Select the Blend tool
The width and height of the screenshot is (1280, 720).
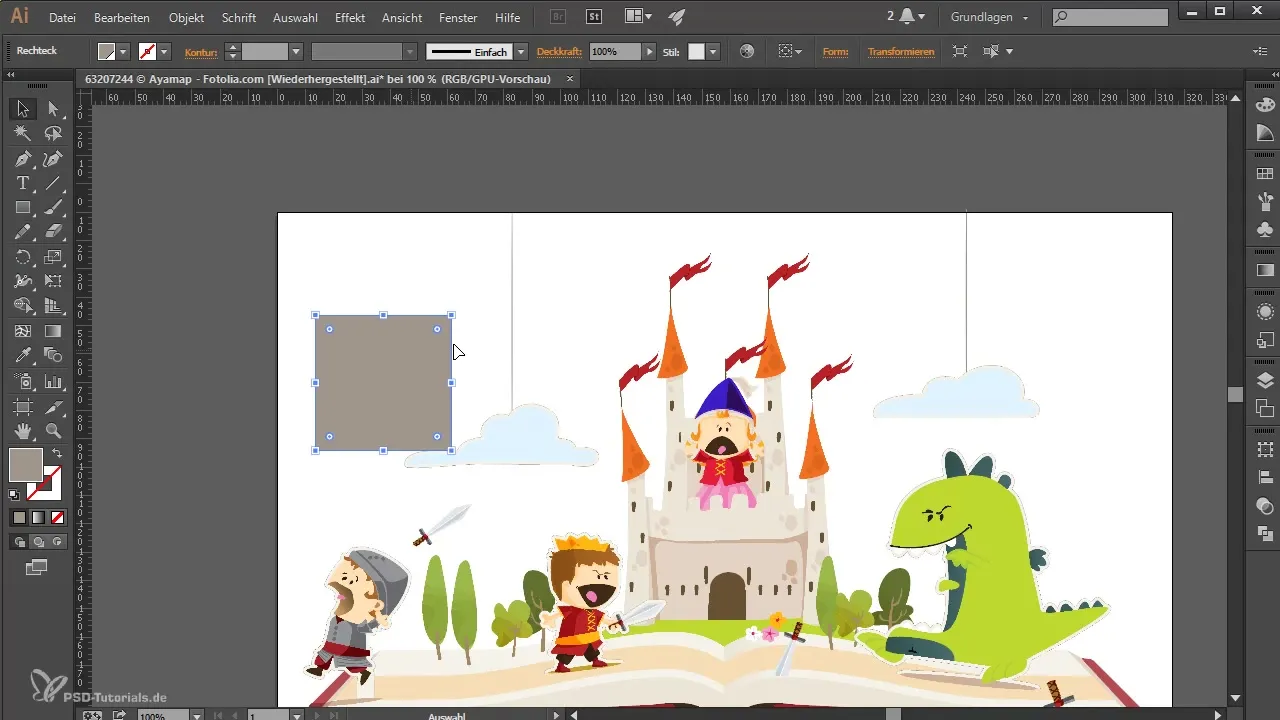tap(54, 356)
